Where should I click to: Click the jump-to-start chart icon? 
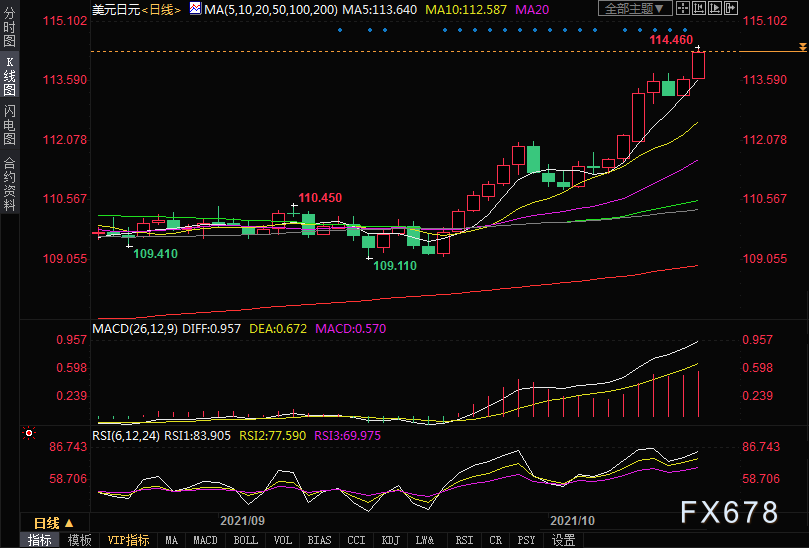[x=699, y=8]
